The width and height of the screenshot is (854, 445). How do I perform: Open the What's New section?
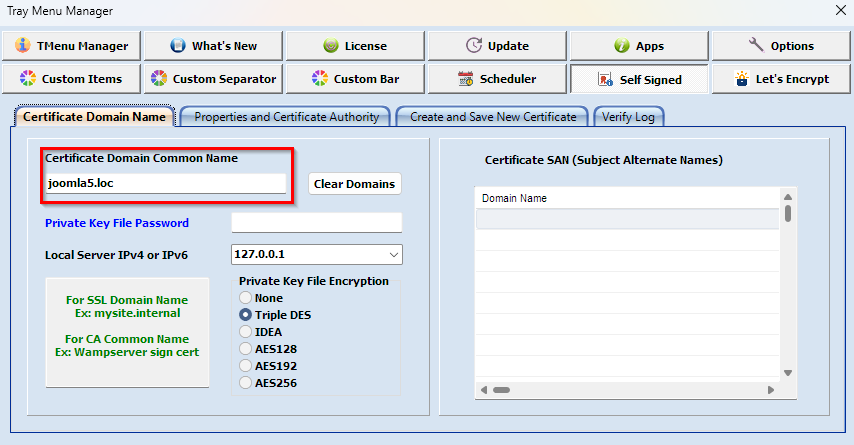pos(213,46)
